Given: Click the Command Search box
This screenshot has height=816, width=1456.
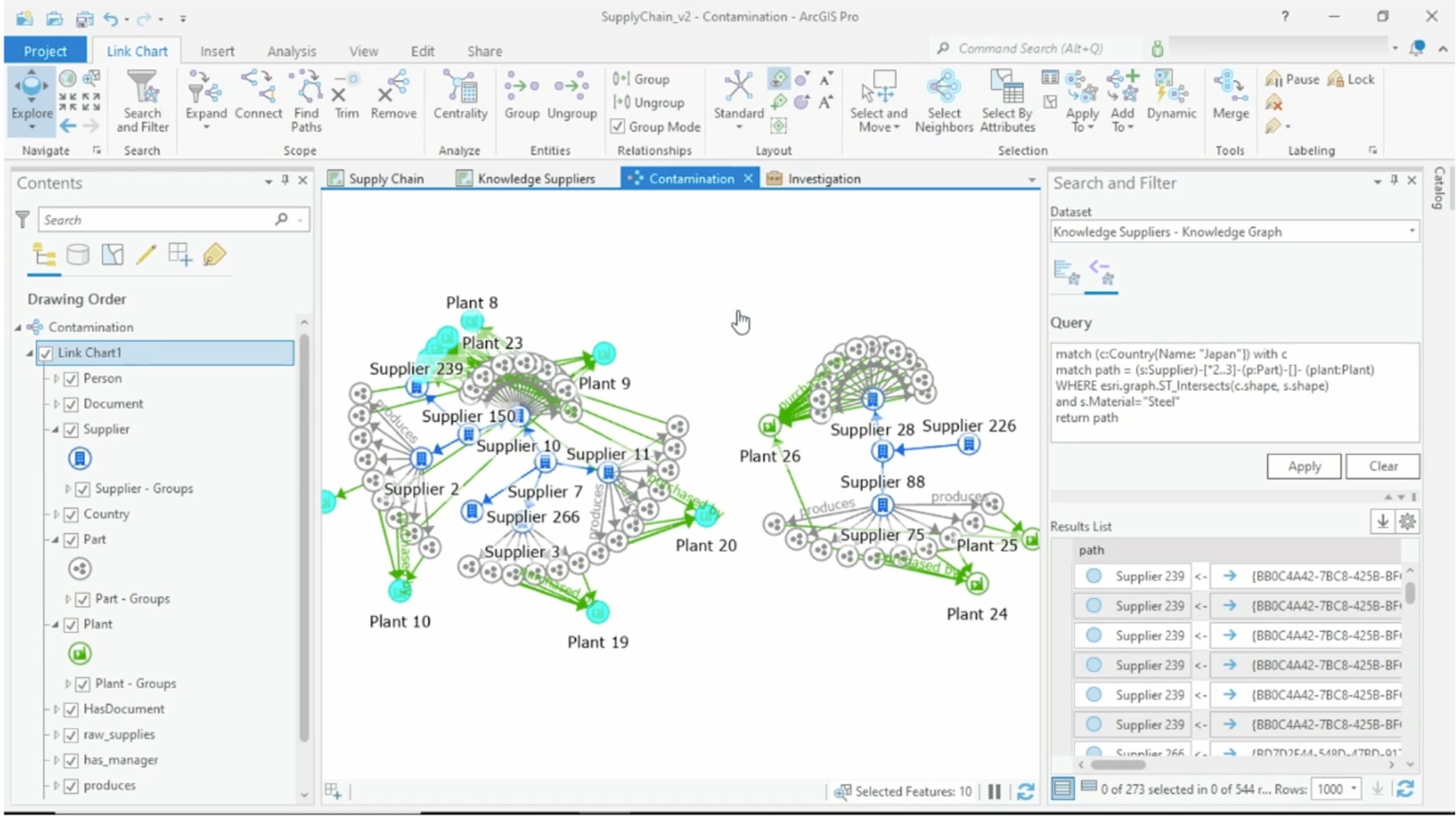Looking at the screenshot, I should pos(1035,49).
